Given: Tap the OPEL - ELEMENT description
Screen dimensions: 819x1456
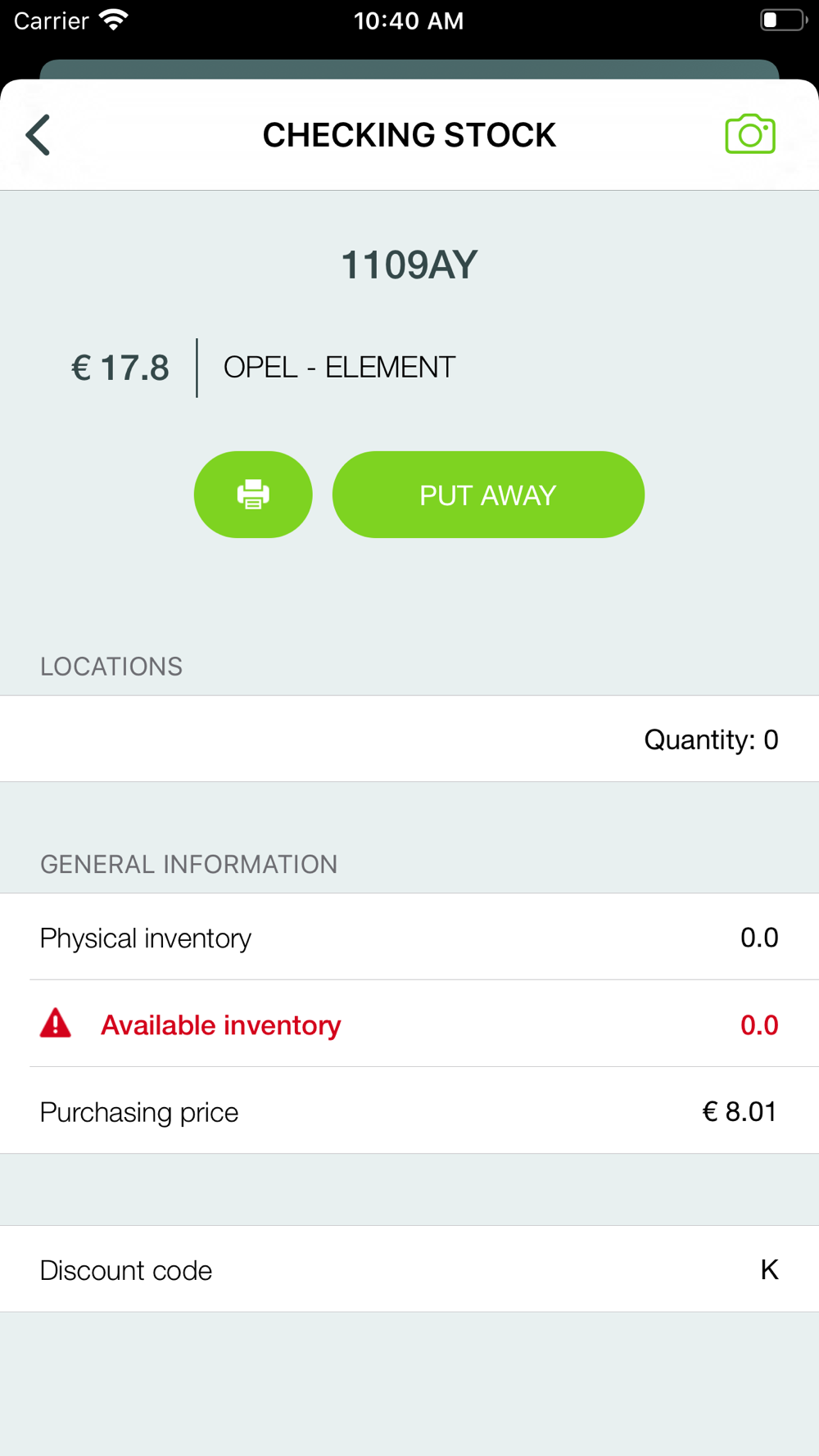Looking at the screenshot, I should coord(339,368).
